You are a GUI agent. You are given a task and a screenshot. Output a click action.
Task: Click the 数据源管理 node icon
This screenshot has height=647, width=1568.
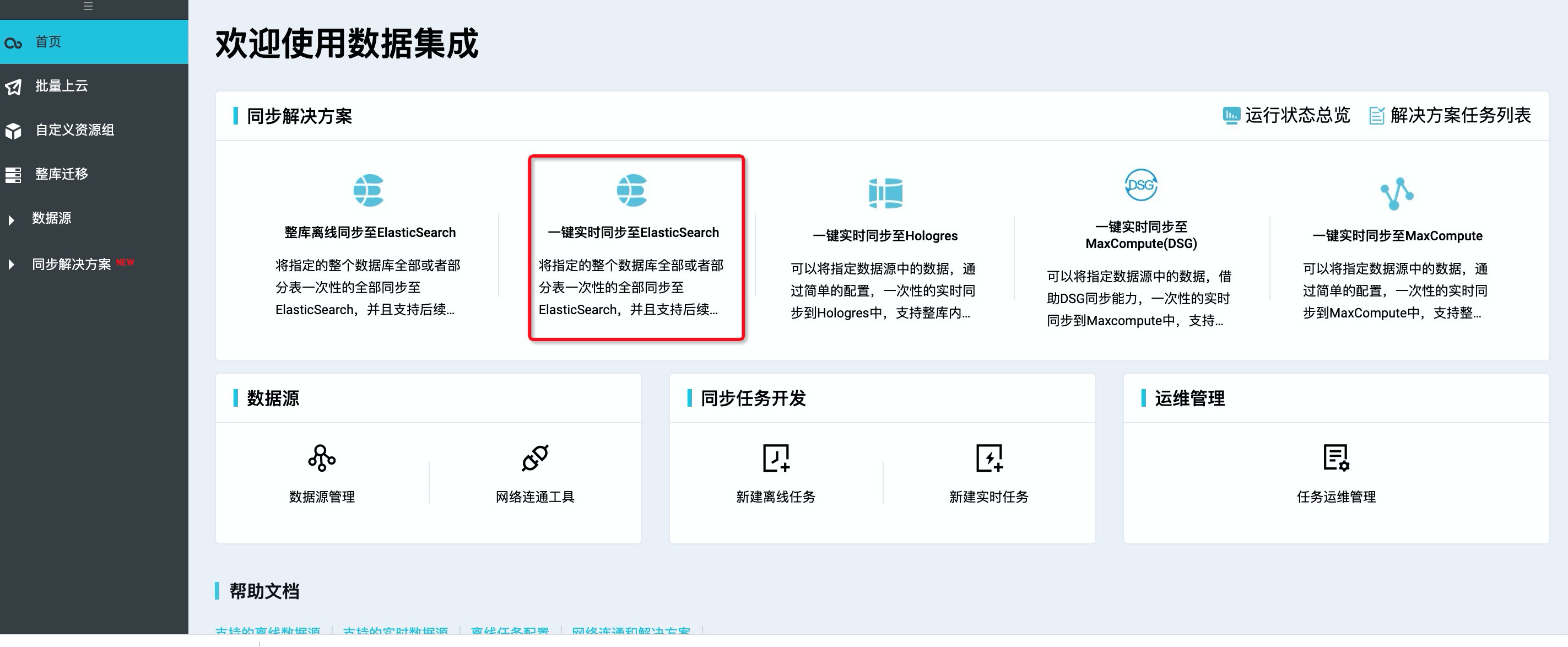click(x=321, y=458)
